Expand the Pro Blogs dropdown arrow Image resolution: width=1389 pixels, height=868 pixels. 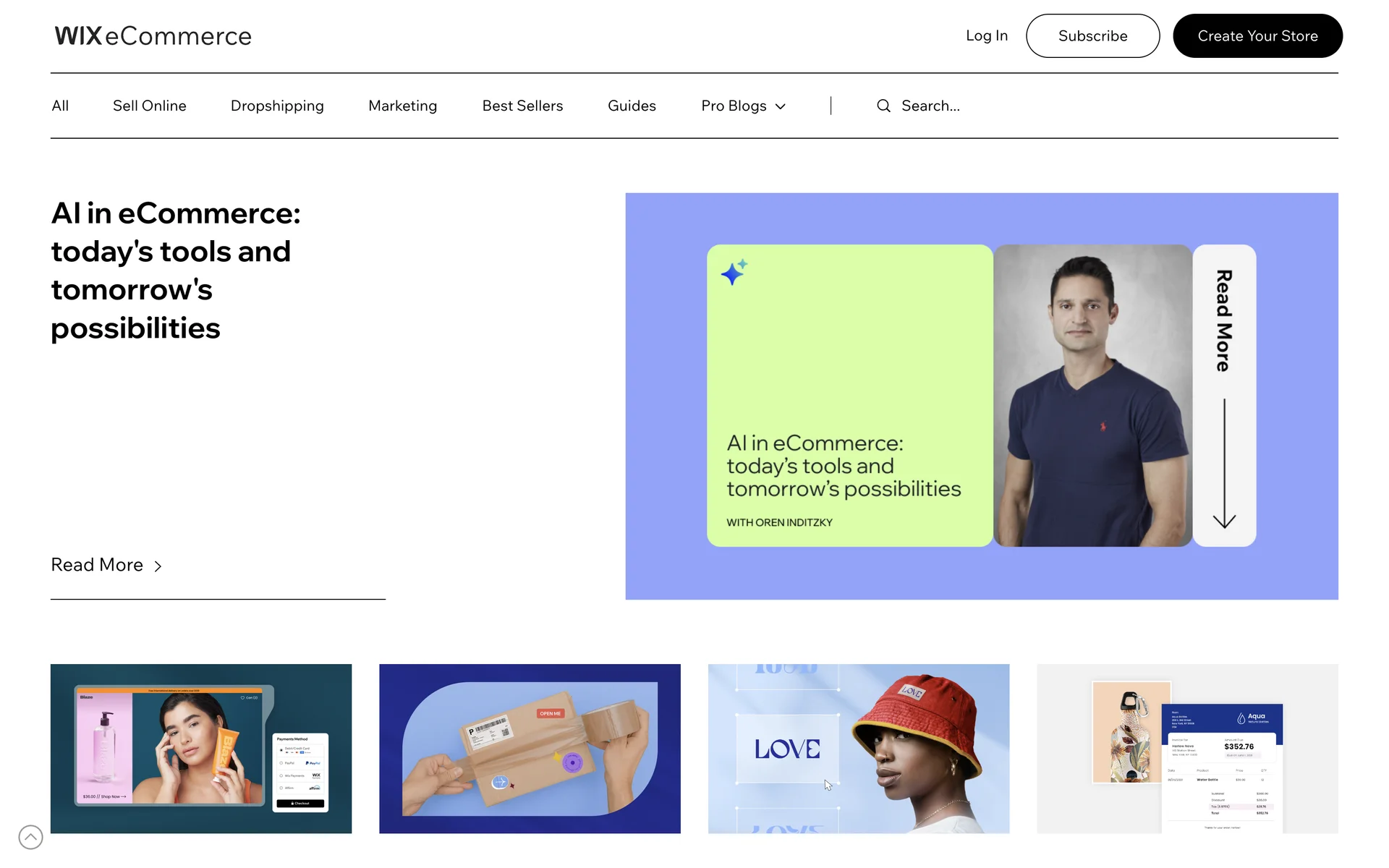pyautogui.click(x=781, y=107)
